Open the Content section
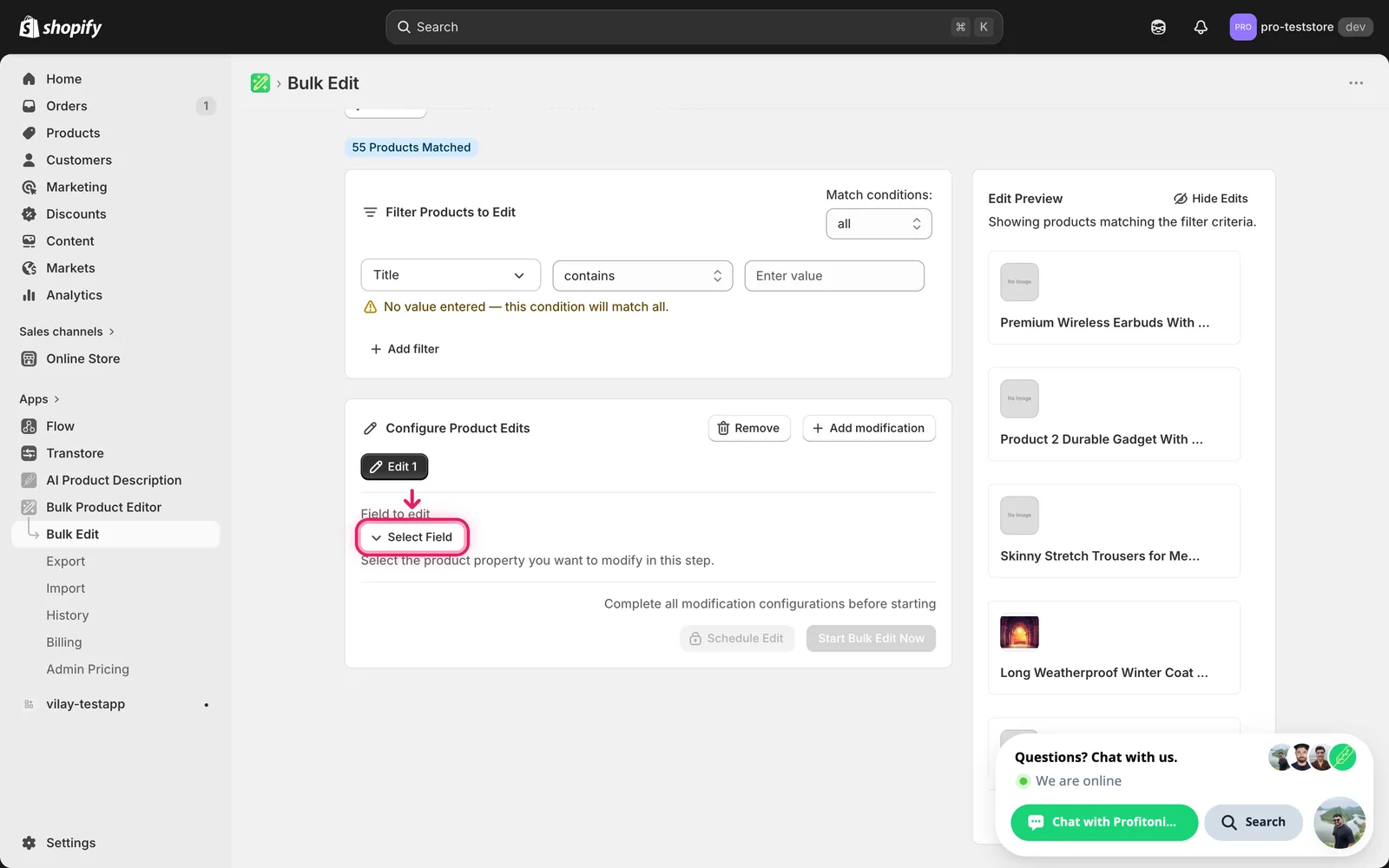 [70, 240]
